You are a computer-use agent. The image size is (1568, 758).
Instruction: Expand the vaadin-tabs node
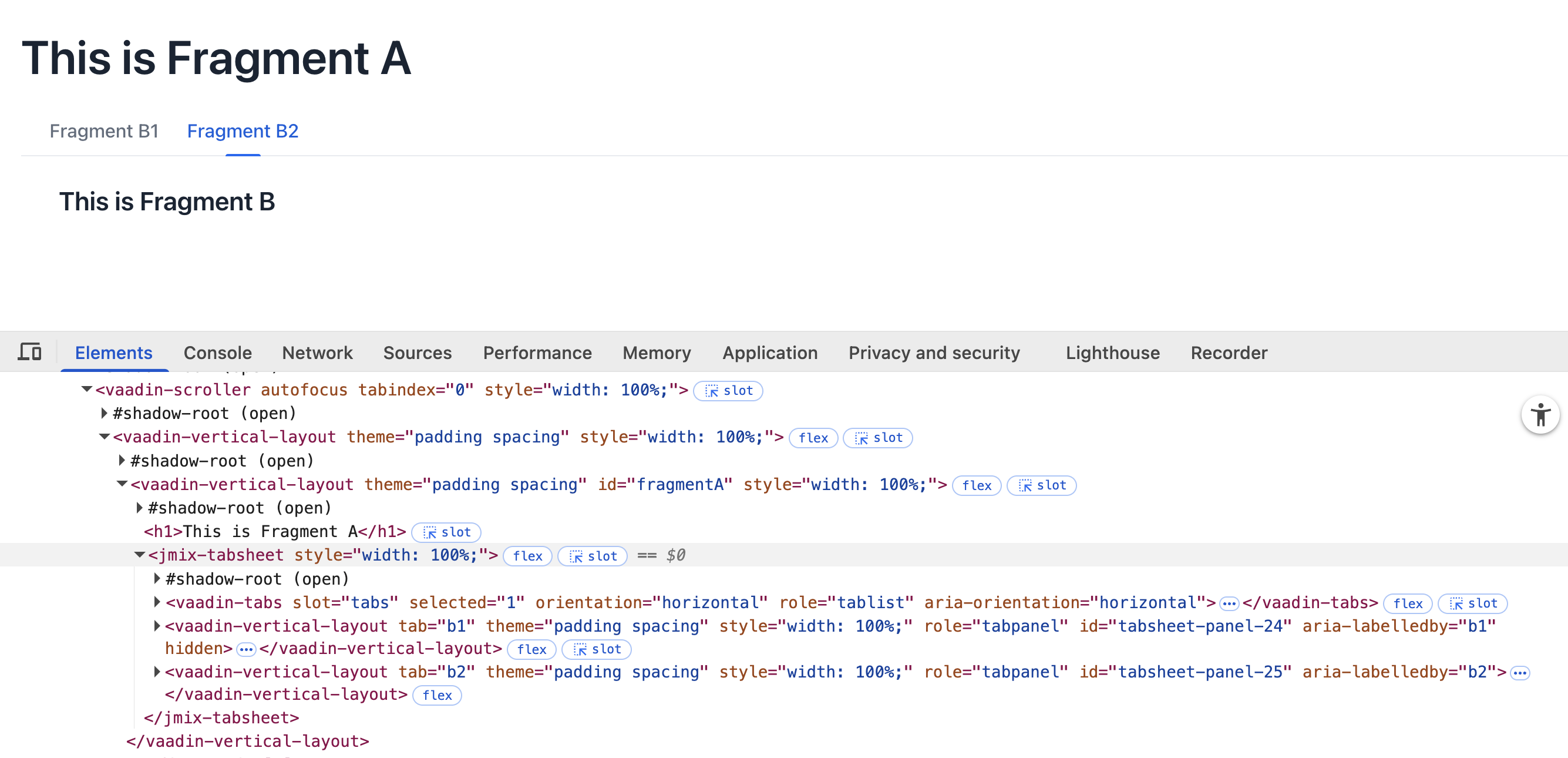157,602
